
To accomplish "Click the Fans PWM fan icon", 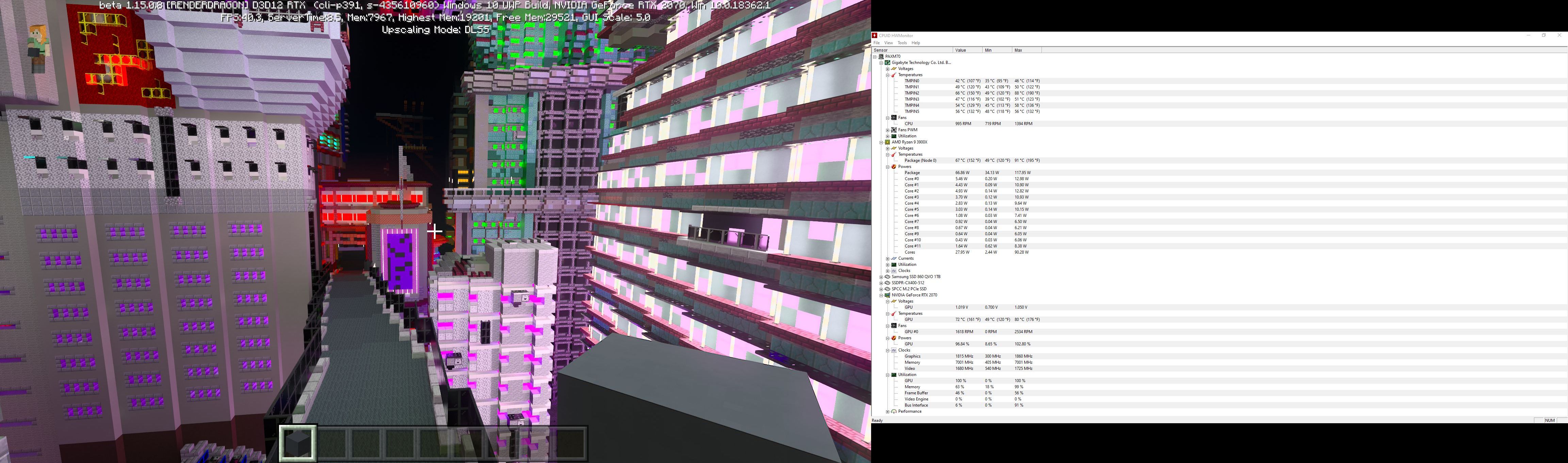I will [x=894, y=130].
